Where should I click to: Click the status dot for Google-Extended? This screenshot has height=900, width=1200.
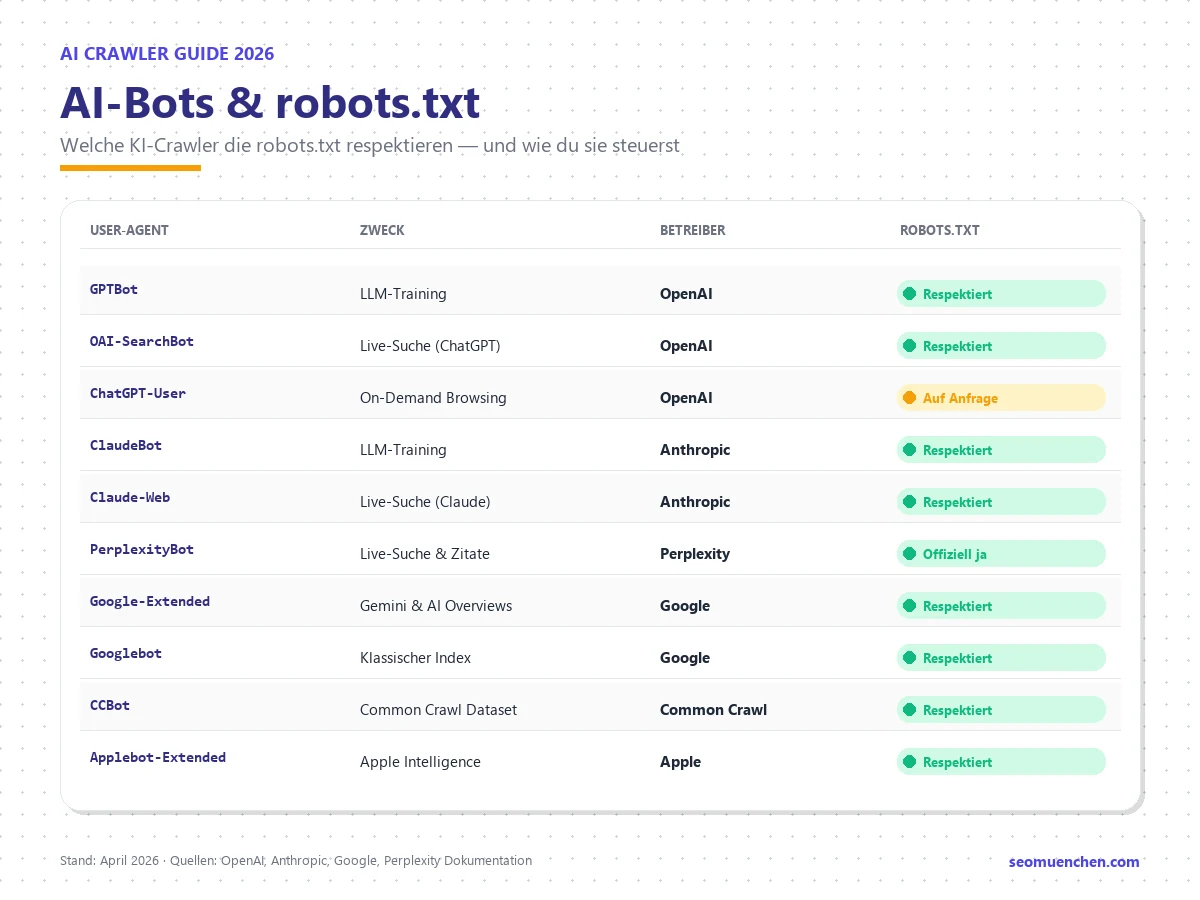(x=910, y=606)
